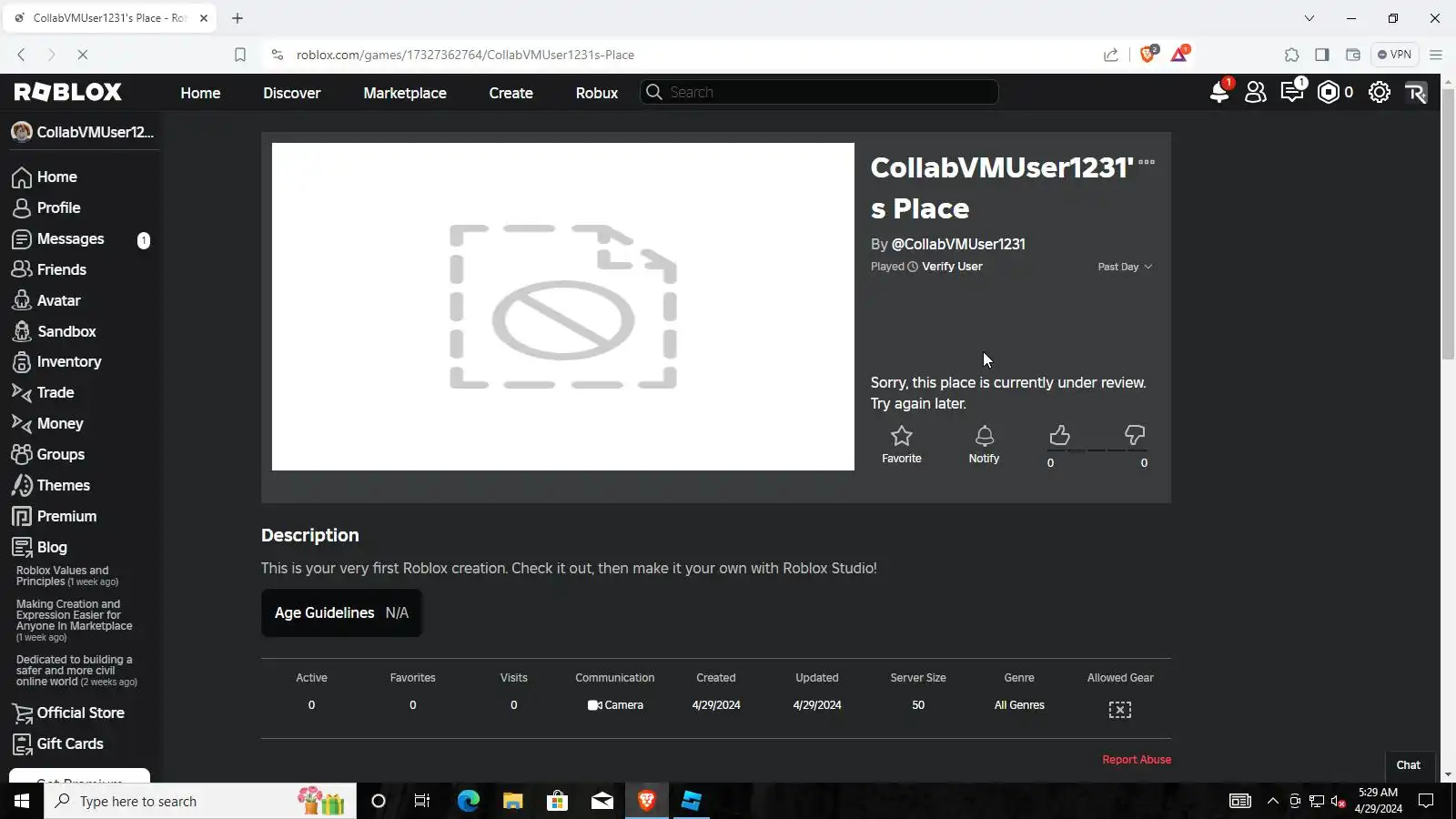
Task: Open File Explorer from the taskbar
Action: [x=513, y=801]
